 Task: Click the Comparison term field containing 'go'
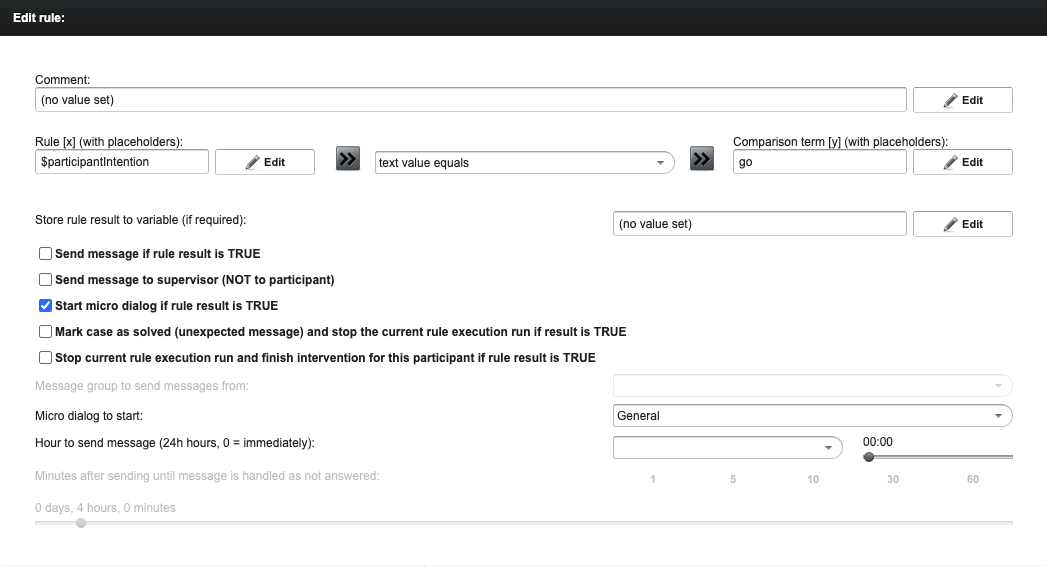819,162
